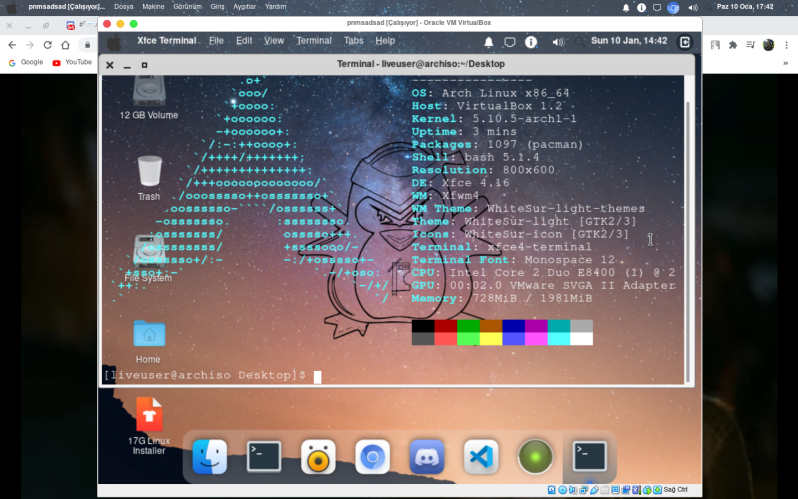The width and height of the screenshot is (798, 499).
Task: Open the Apple logo menu in guest panel
Action: click(x=115, y=42)
